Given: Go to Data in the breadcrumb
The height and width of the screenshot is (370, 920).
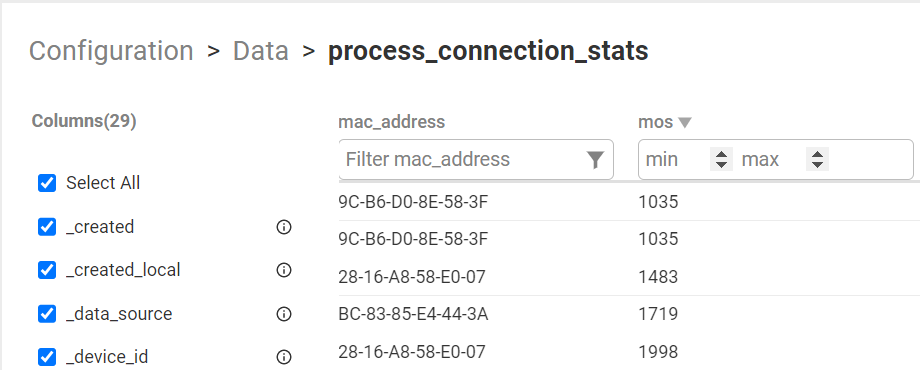Looking at the screenshot, I should [x=261, y=51].
